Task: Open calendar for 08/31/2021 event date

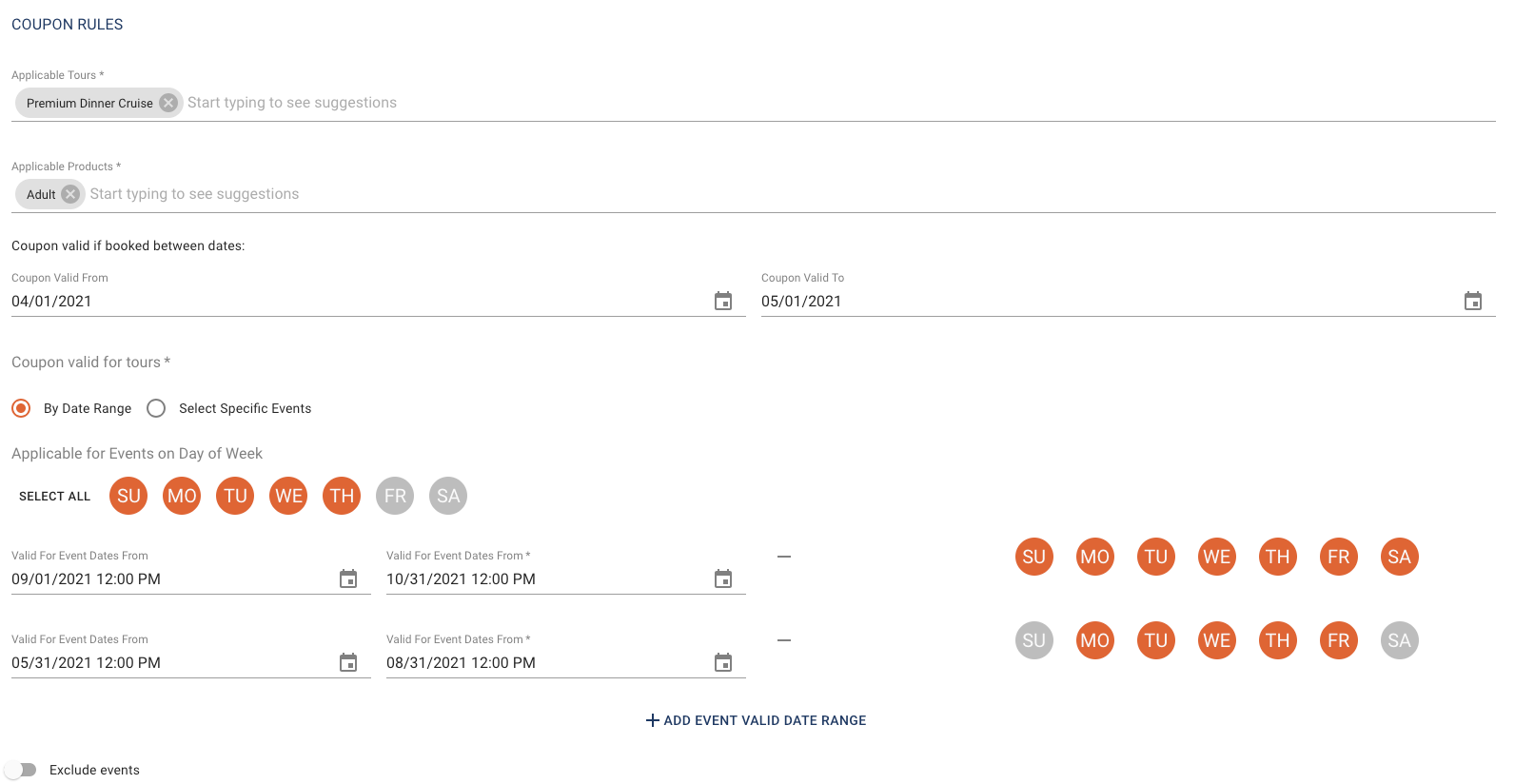Action: [x=723, y=662]
